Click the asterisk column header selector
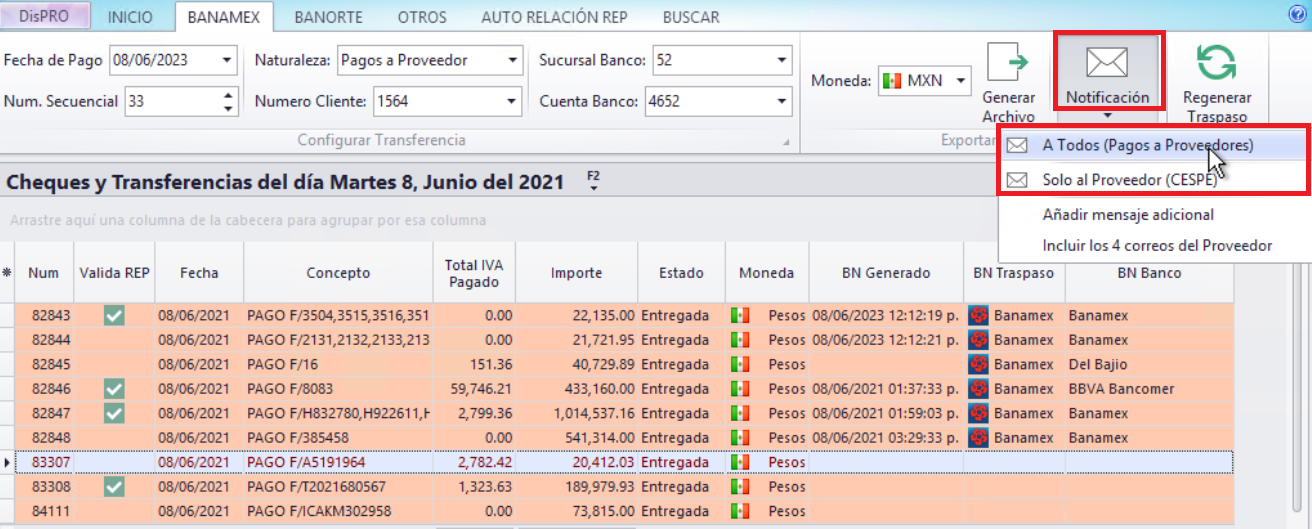 point(7,273)
